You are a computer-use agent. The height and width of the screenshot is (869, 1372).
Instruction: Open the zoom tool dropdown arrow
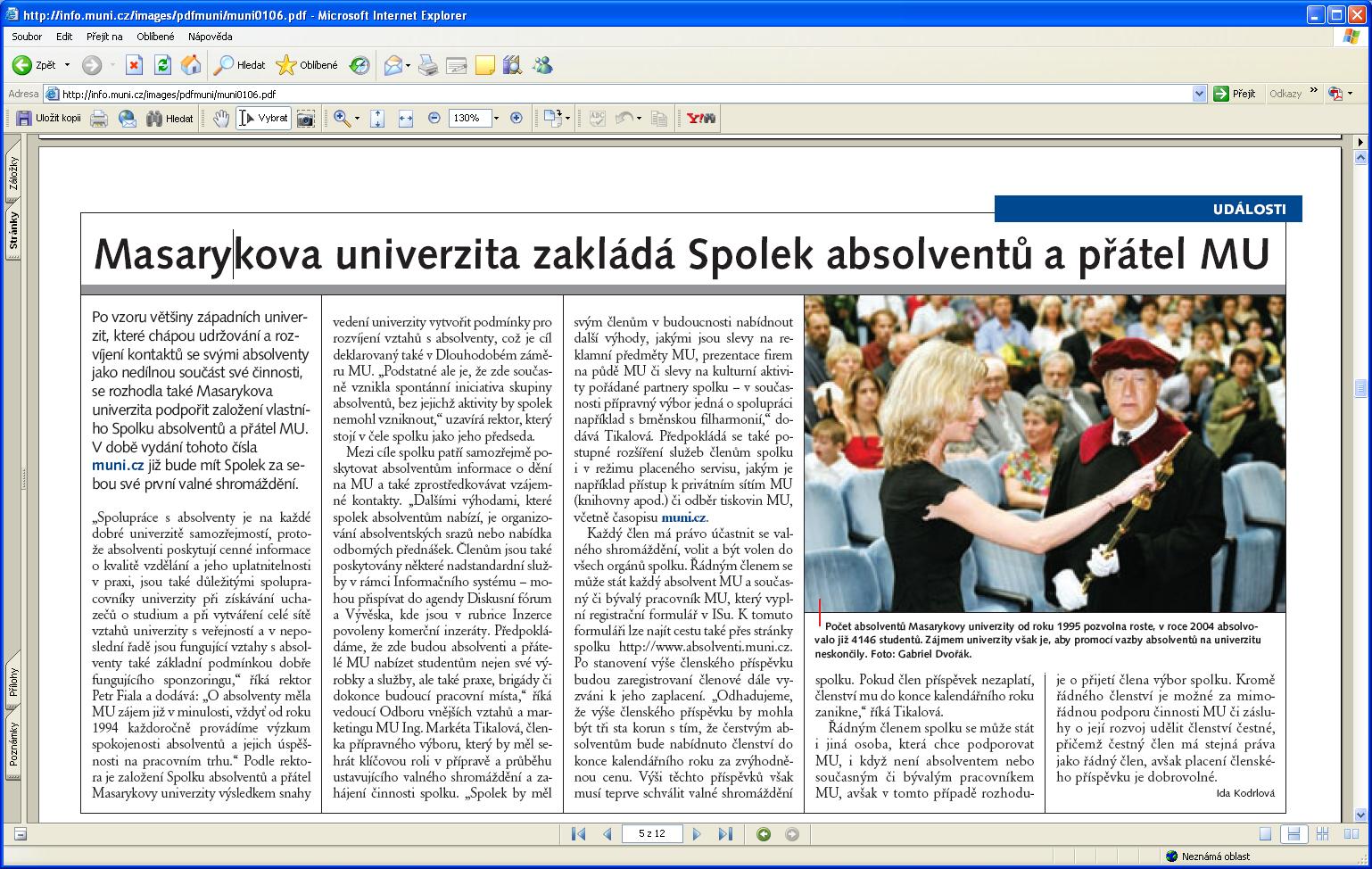click(357, 118)
